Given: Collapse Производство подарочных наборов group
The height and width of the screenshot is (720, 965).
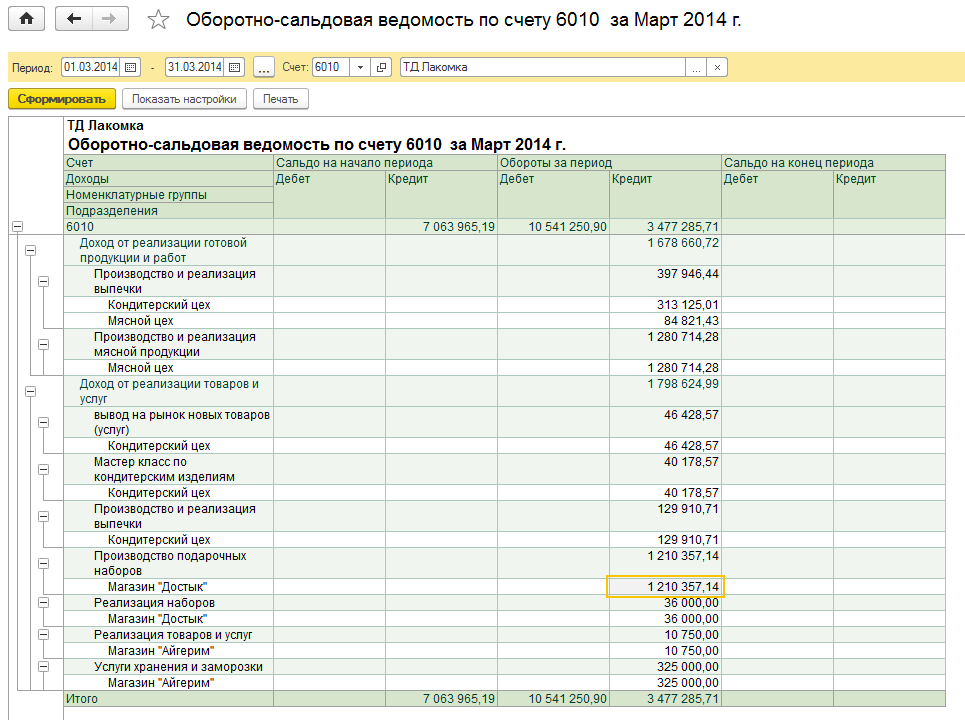Looking at the screenshot, I should pyautogui.click(x=44, y=564).
